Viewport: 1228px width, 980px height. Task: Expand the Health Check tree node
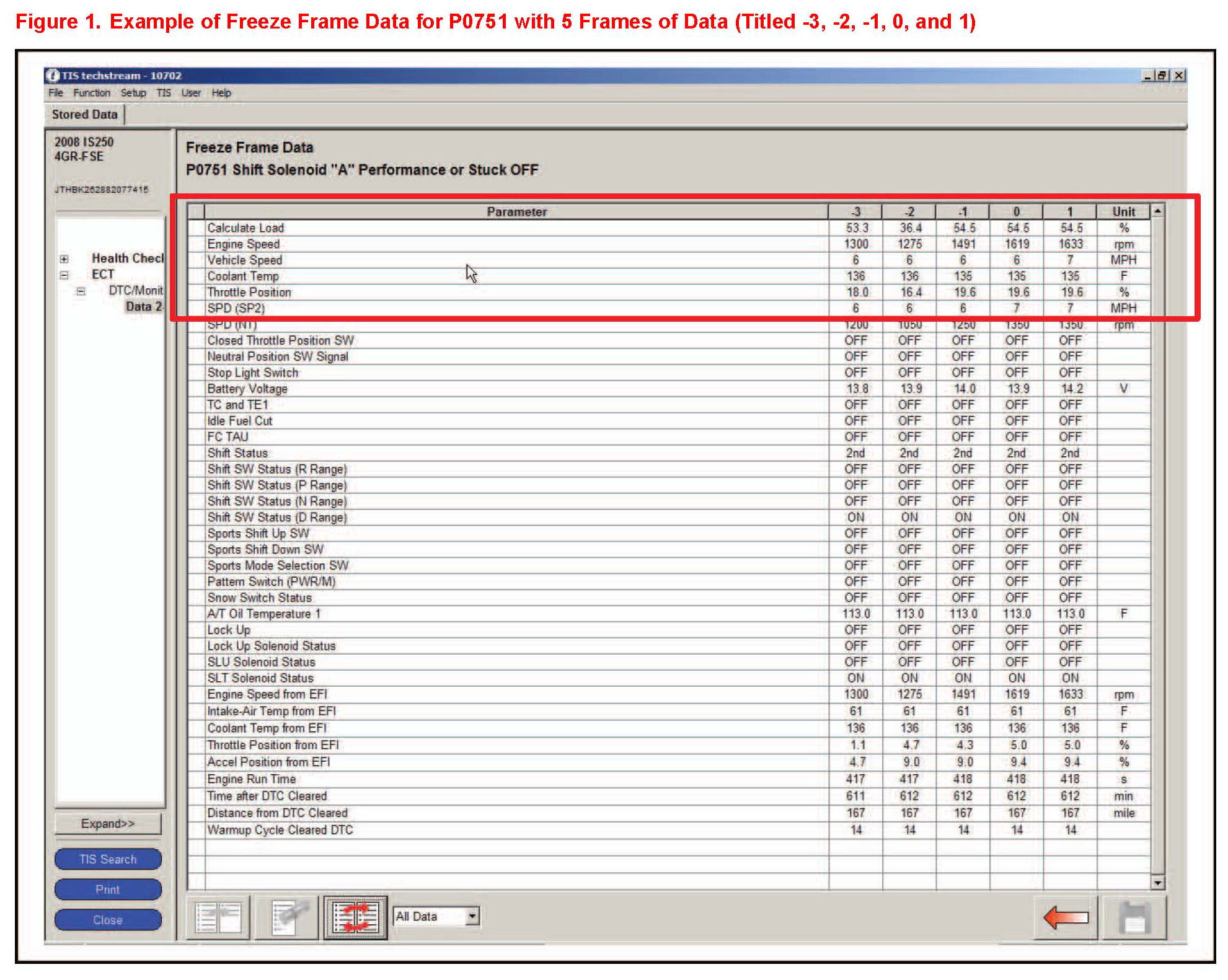64,259
